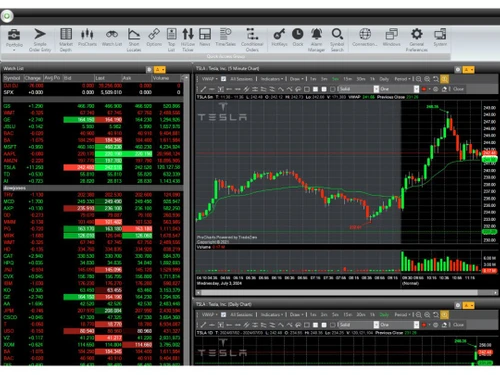Sort Watch List by Volume column
Image resolution: width=500 pixels, height=375 pixels.
tap(165, 78)
